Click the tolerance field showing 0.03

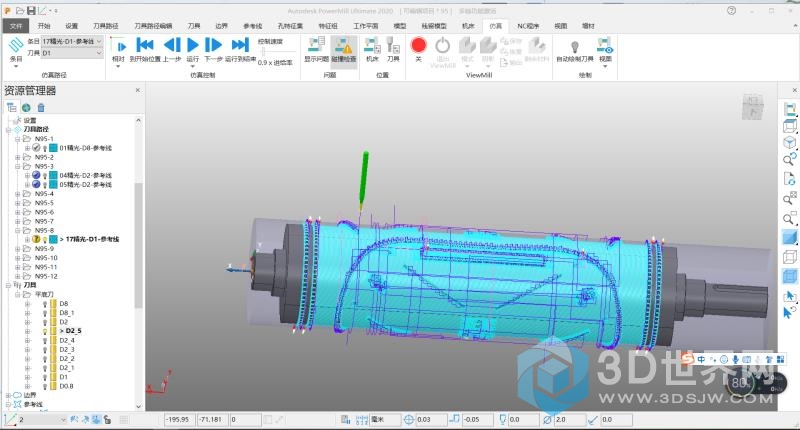click(431, 419)
